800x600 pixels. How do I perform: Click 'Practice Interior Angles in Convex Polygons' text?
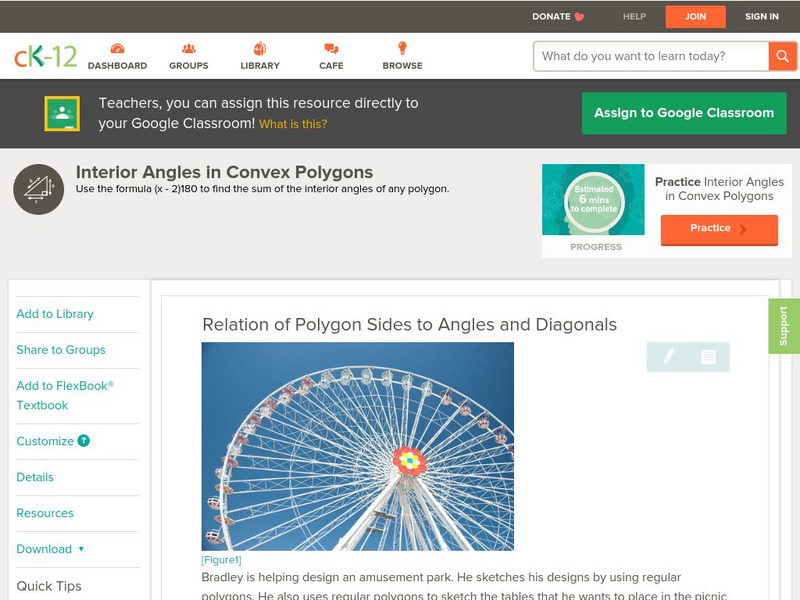click(x=719, y=189)
